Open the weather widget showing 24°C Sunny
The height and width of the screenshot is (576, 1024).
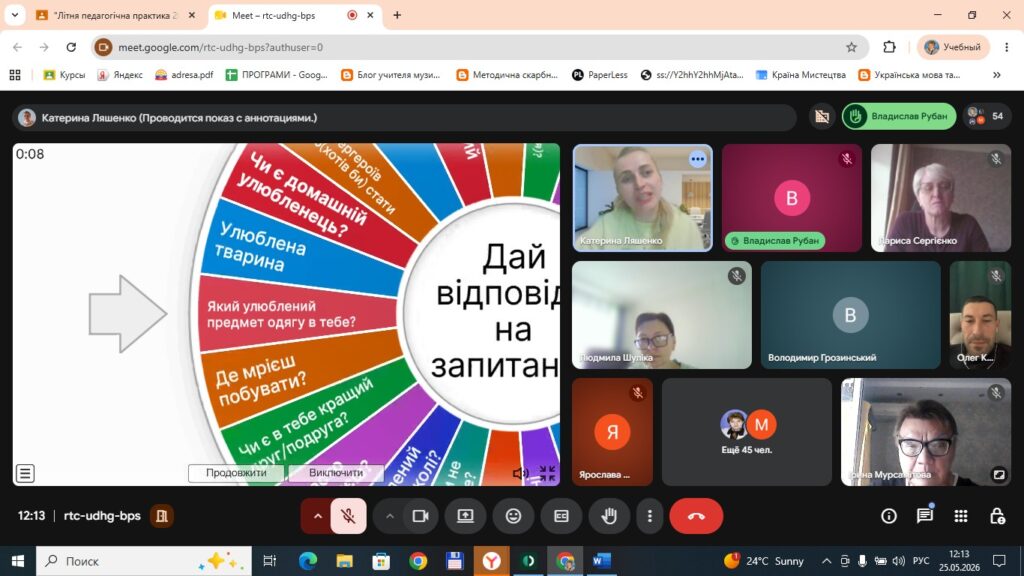(764, 561)
